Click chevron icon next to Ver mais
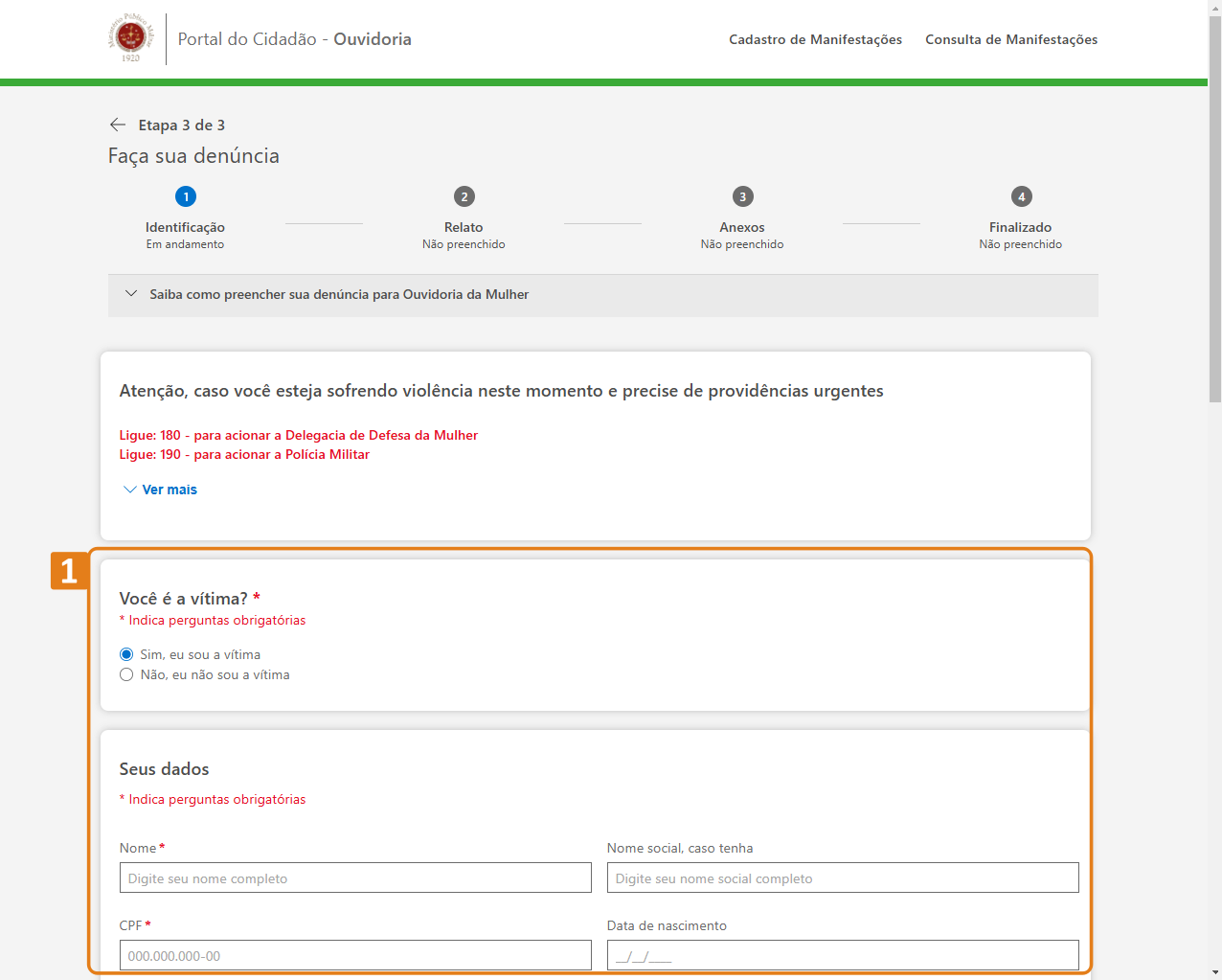The image size is (1222, 980). point(130,490)
